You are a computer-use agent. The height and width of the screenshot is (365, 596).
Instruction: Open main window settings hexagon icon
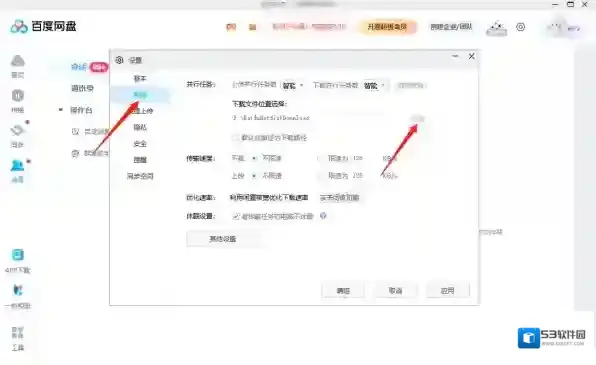[520, 27]
